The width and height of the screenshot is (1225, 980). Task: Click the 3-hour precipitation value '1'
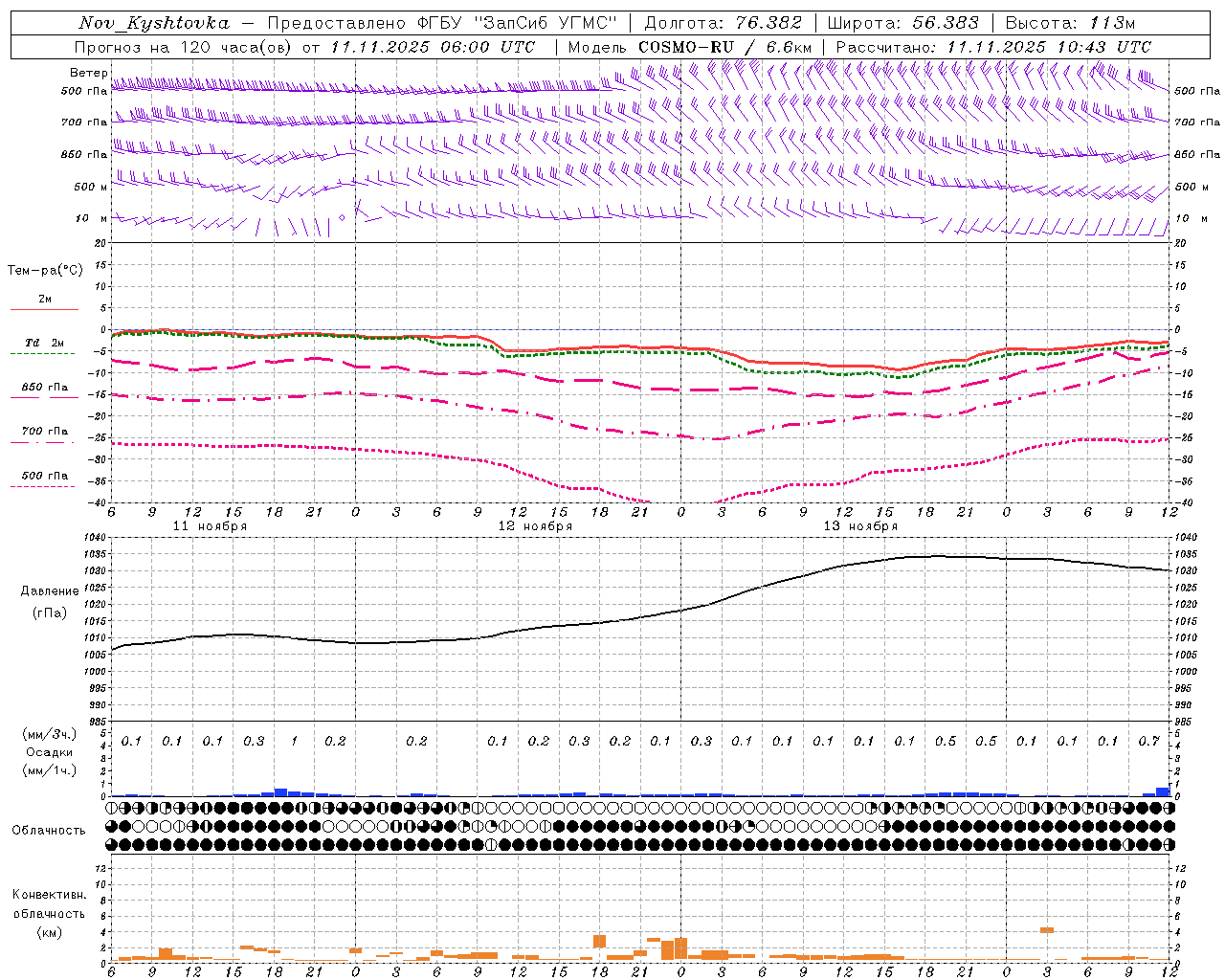click(294, 742)
